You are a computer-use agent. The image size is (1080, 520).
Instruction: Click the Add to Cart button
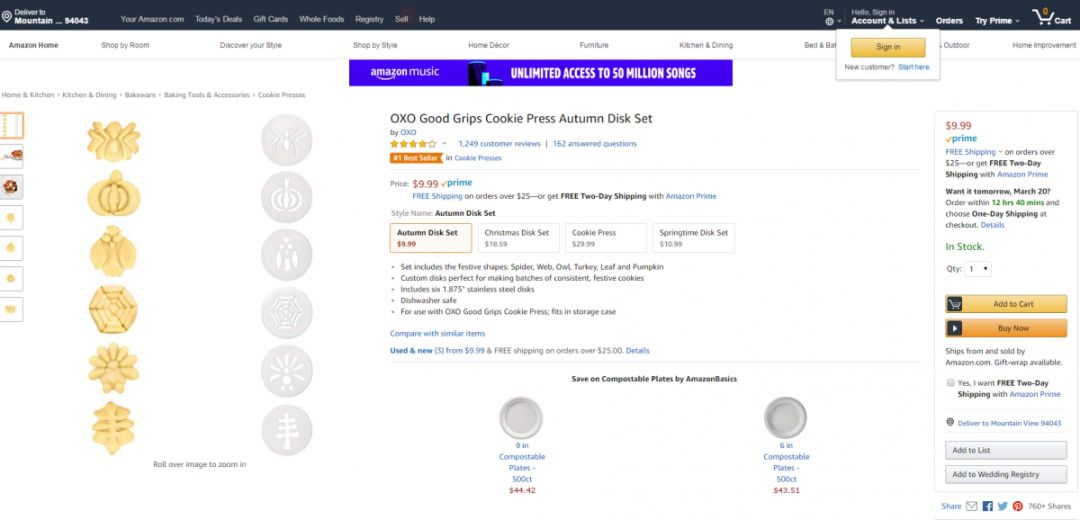[1004, 304]
